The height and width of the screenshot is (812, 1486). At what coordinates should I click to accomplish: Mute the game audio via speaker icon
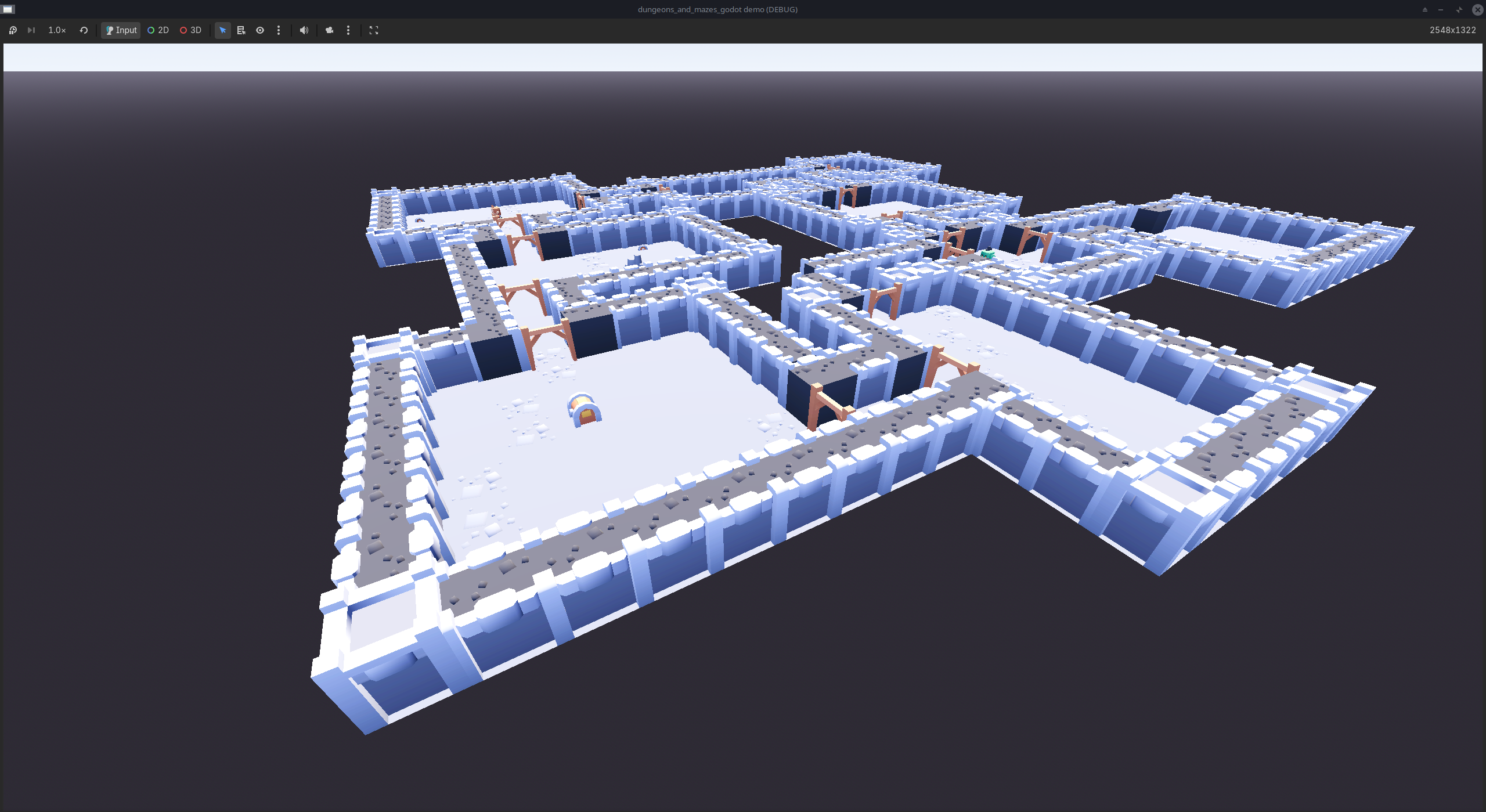click(x=304, y=30)
